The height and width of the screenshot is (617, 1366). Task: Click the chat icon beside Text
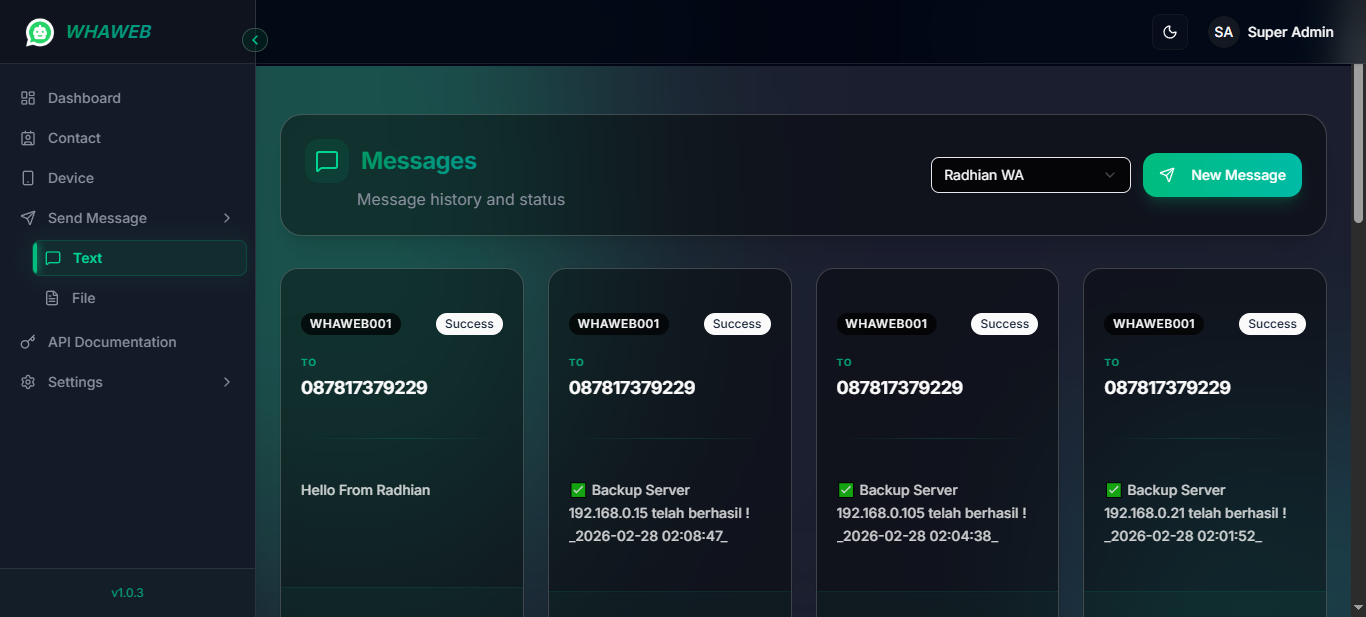tap(54, 257)
